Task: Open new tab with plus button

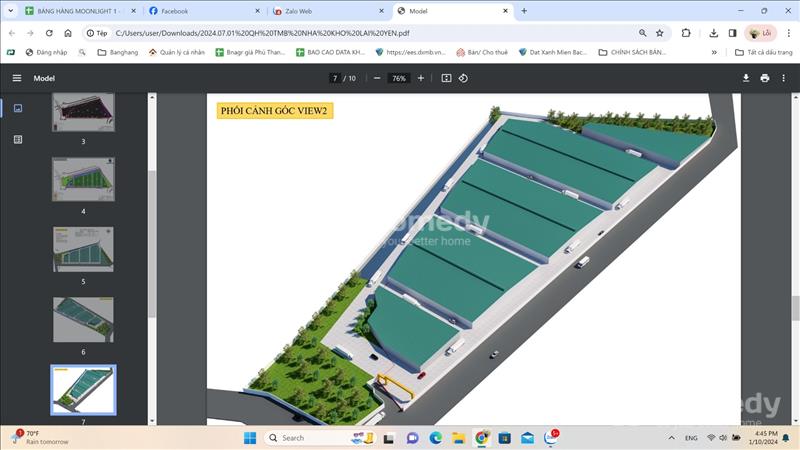Action: (x=523, y=11)
